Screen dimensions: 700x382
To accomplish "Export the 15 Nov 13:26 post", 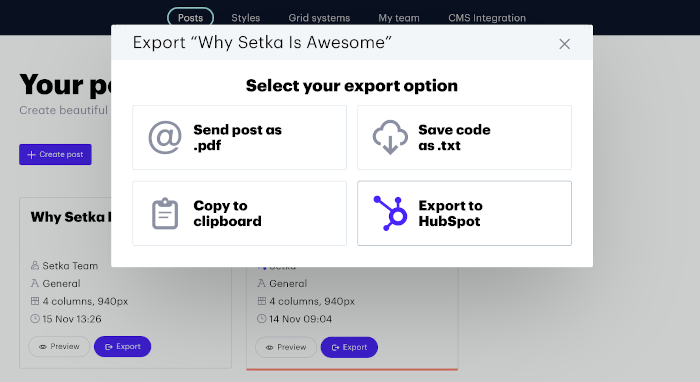I will [x=122, y=346].
